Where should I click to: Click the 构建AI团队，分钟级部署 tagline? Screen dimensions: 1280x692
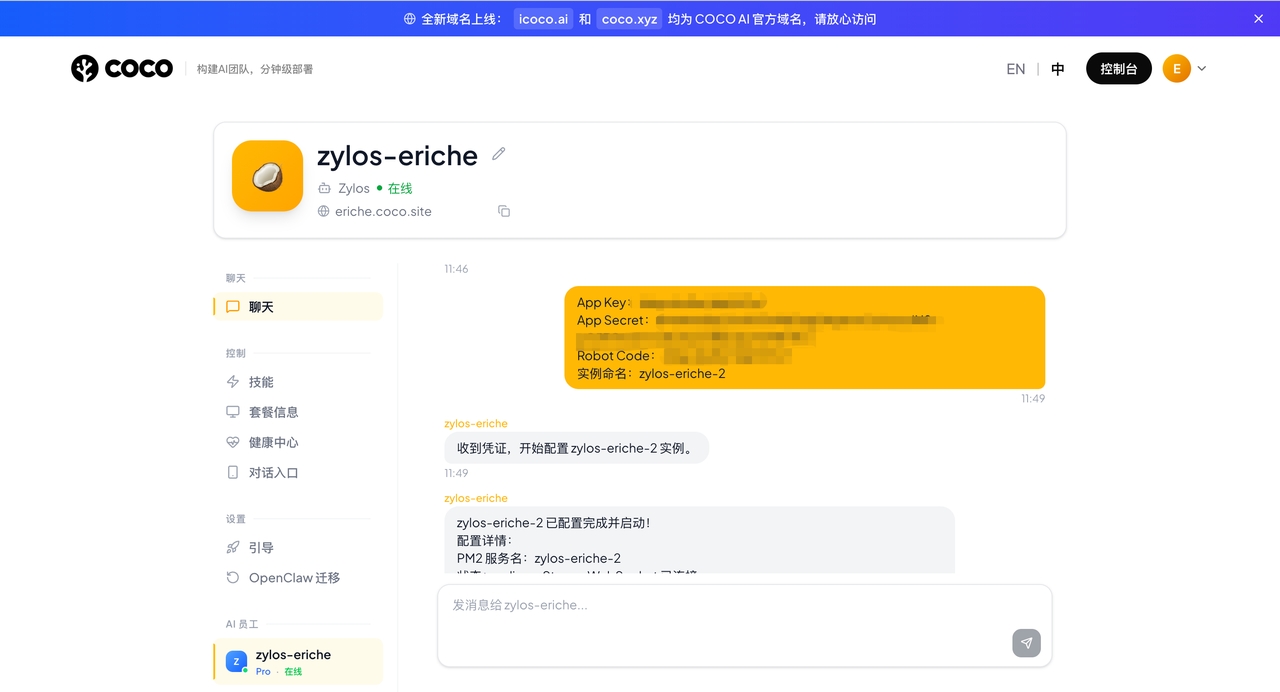(255, 69)
